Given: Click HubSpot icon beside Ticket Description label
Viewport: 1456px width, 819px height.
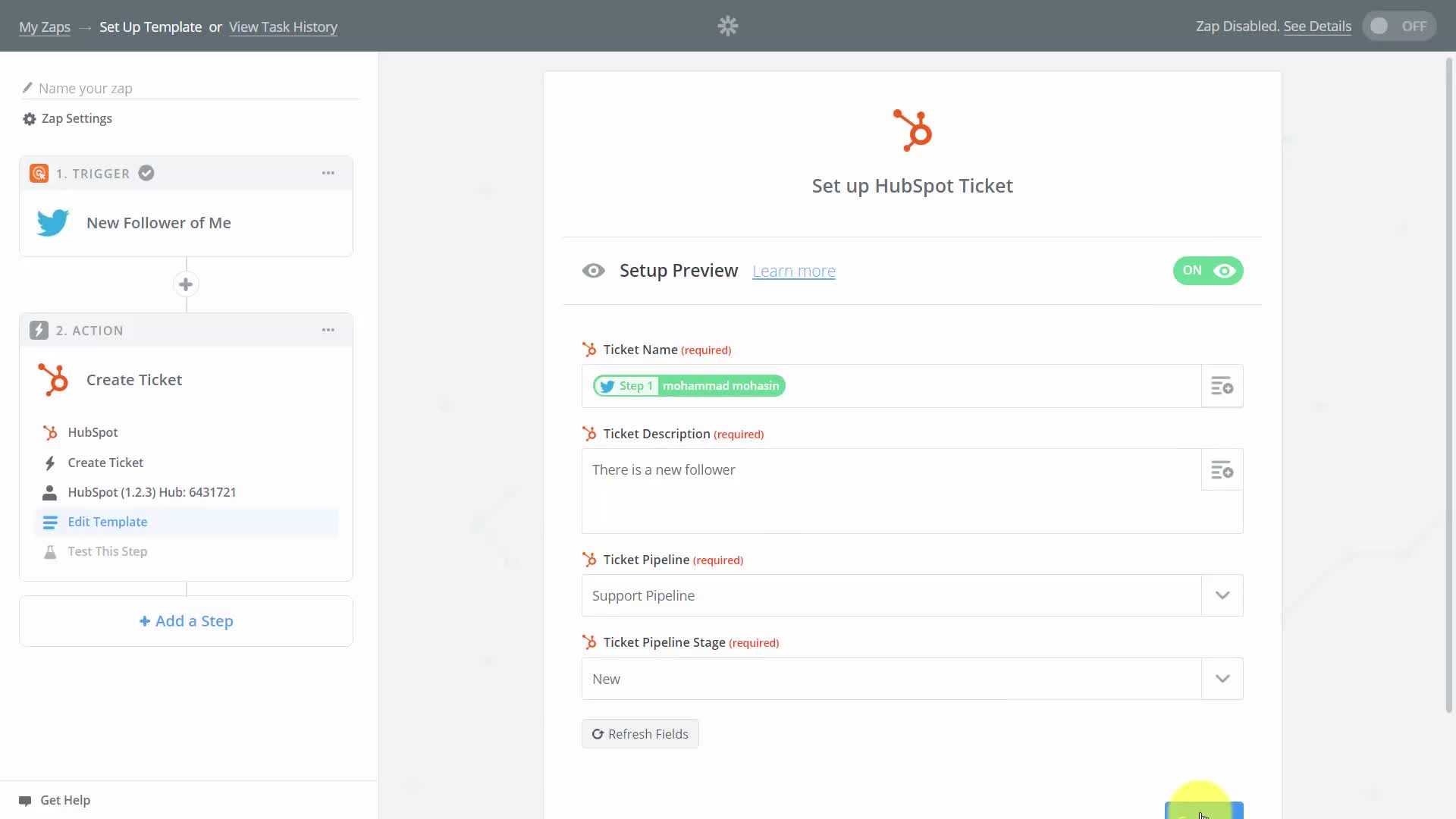Looking at the screenshot, I should [589, 434].
